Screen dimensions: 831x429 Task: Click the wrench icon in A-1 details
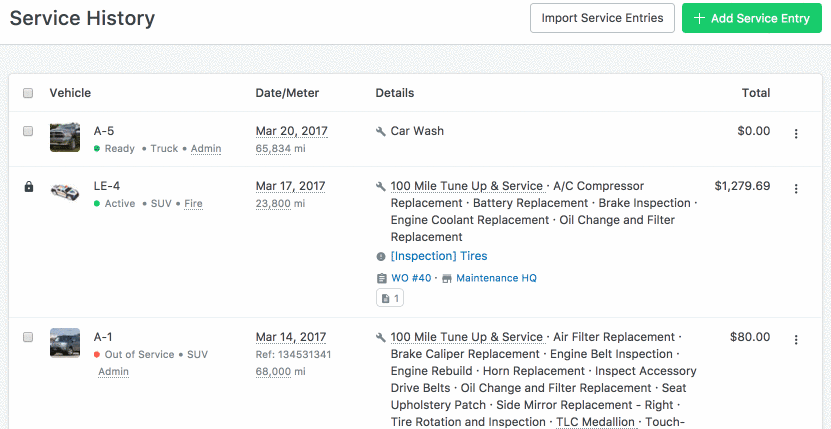coord(381,338)
